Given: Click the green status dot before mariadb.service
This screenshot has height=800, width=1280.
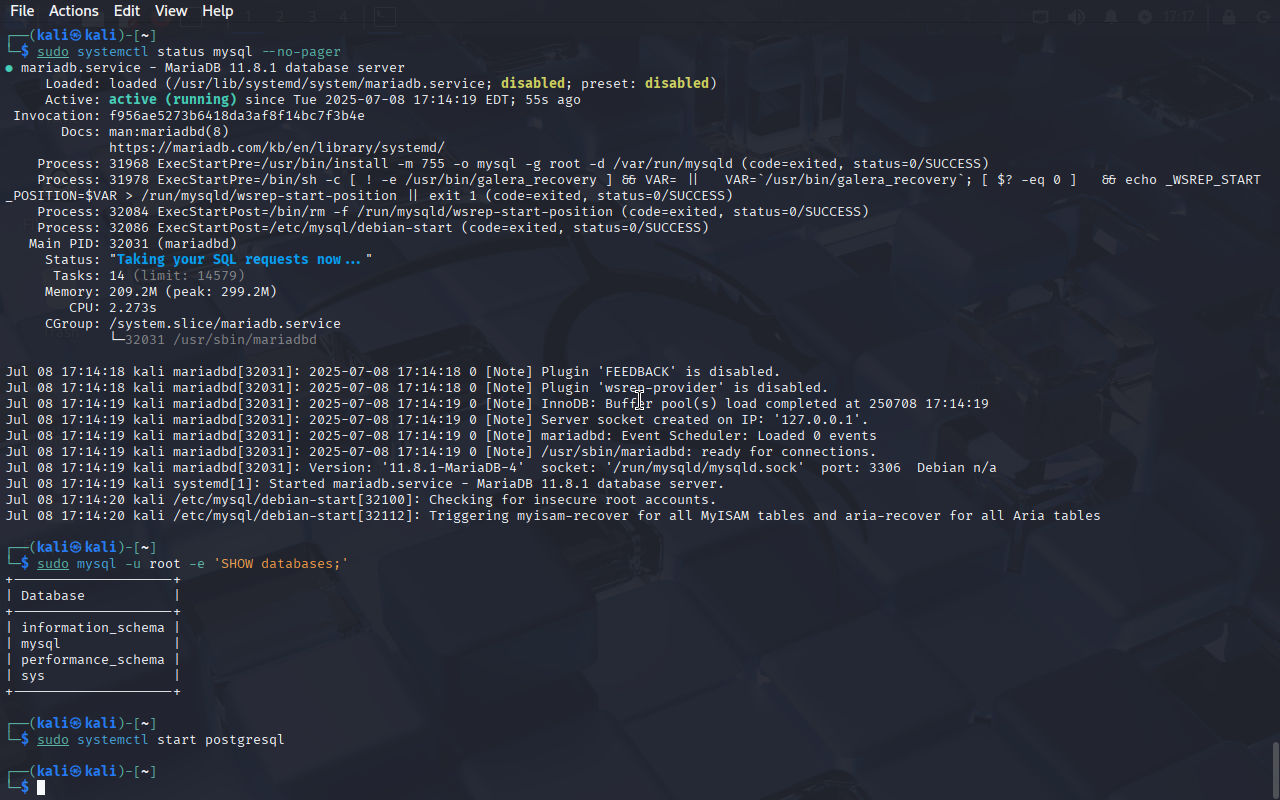Looking at the screenshot, I should pos(9,68).
